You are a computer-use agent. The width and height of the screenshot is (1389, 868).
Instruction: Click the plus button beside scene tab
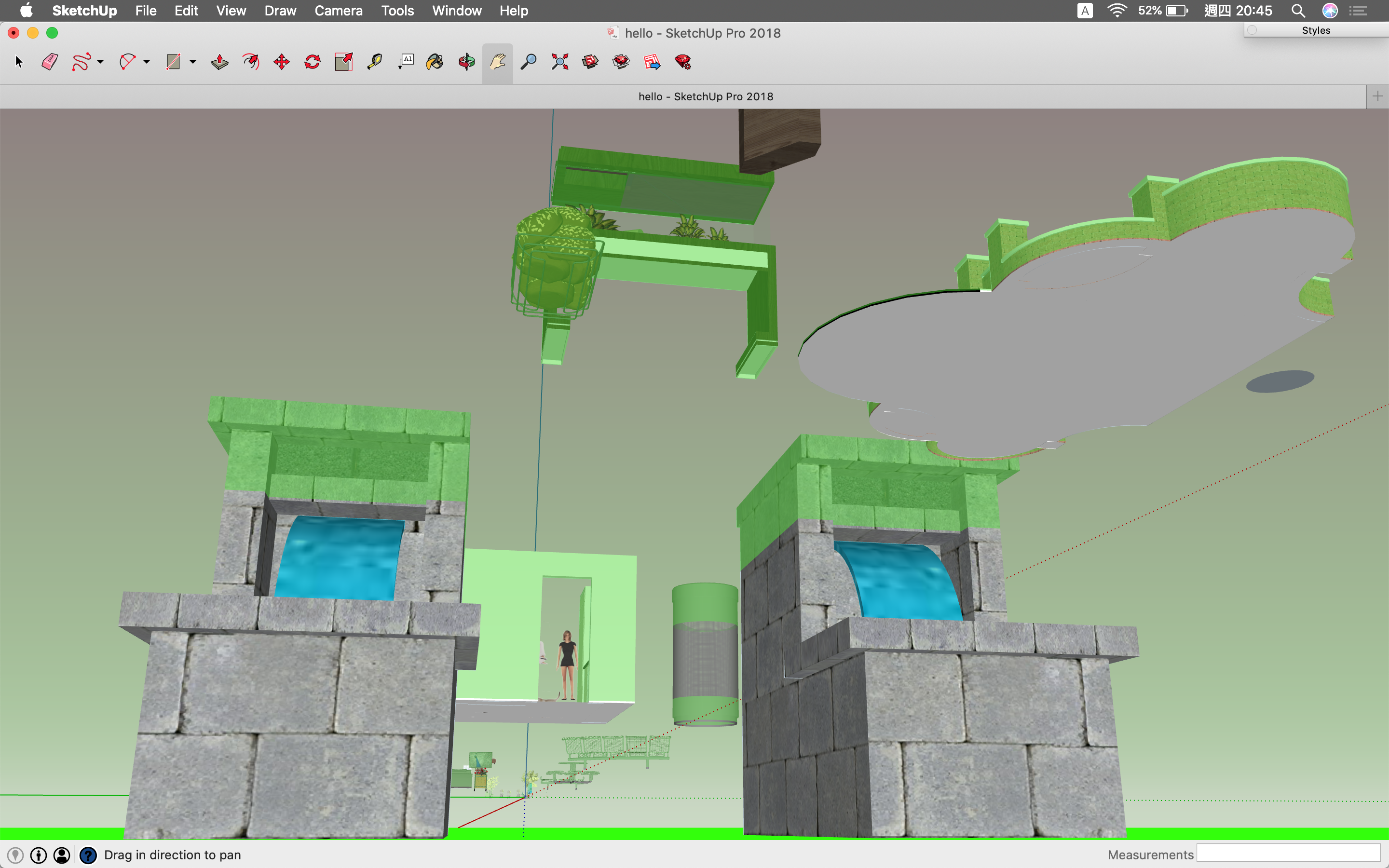click(x=1377, y=96)
